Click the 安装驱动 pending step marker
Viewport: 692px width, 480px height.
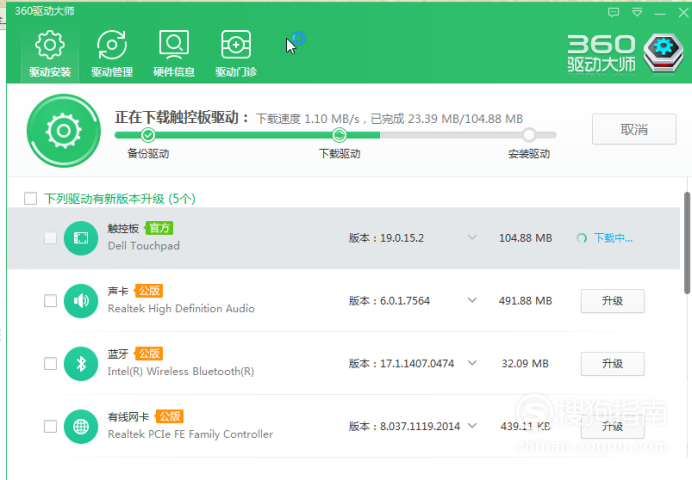click(x=529, y=135)
